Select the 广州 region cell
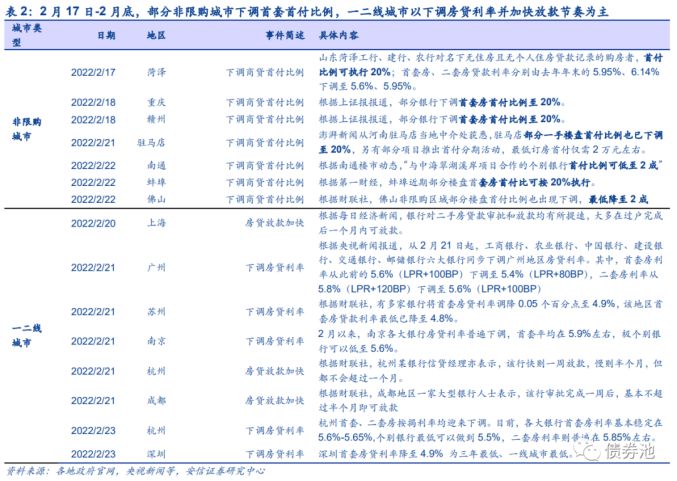Screen dimensions: 677x481 (156, 268)
